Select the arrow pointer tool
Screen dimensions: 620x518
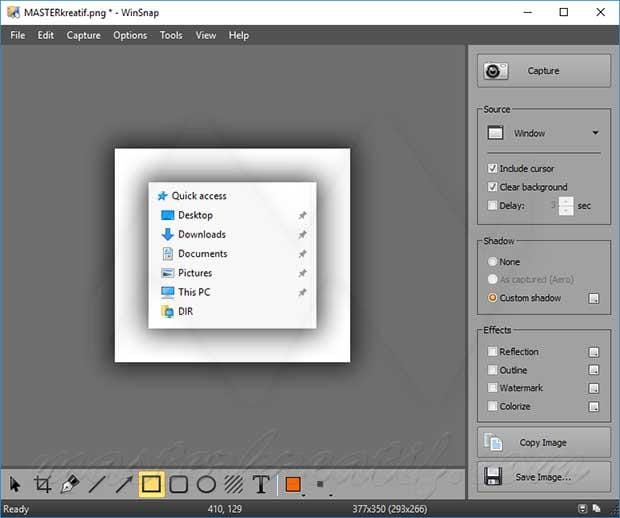point(15,484)
